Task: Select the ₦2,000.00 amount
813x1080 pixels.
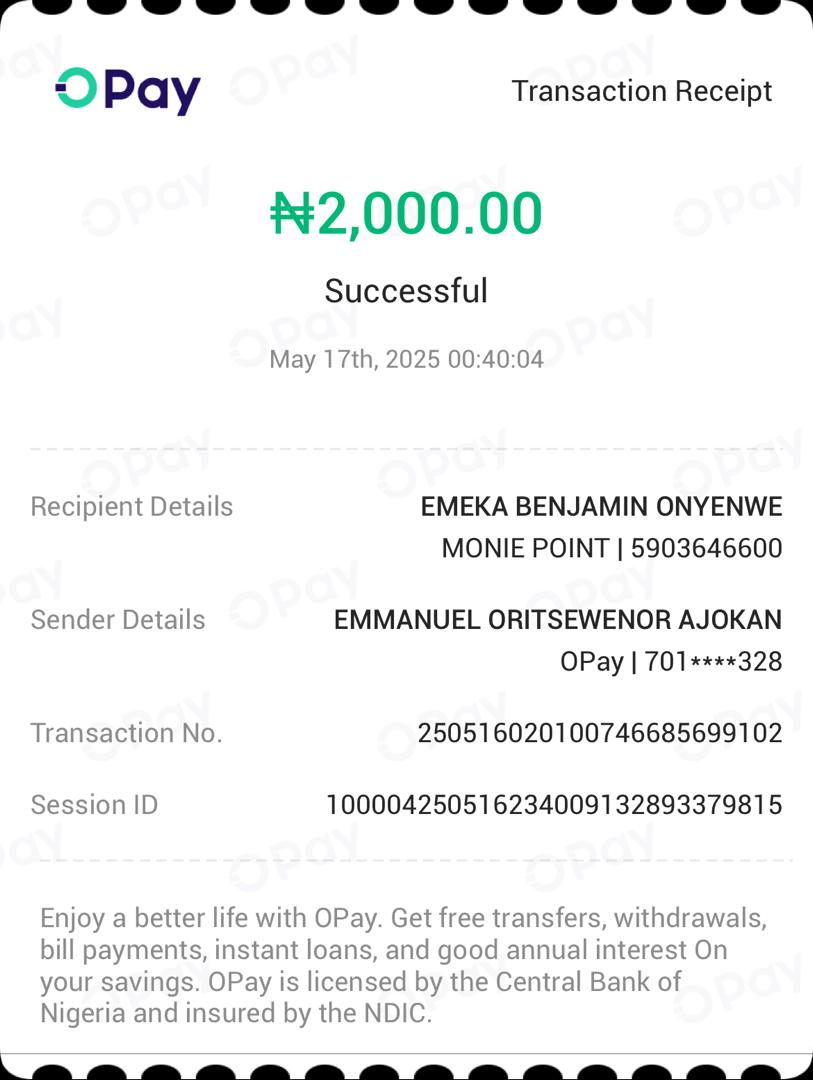Action: (407, 213)
